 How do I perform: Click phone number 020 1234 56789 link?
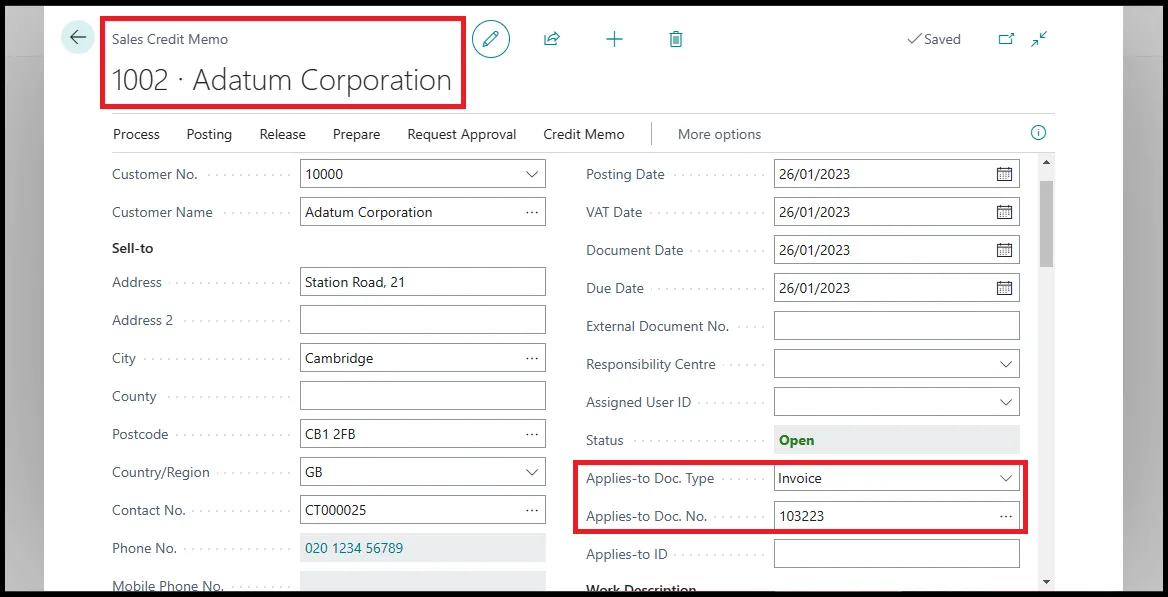354,549
